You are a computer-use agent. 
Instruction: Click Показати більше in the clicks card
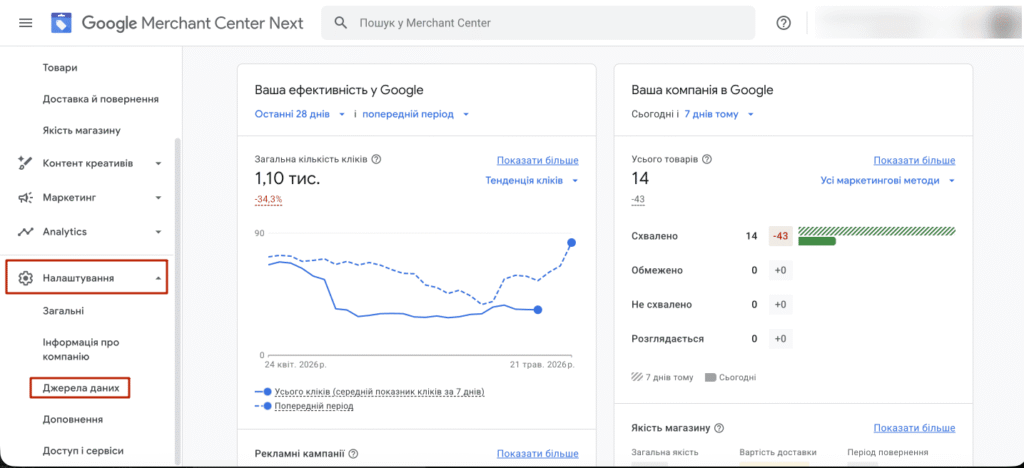[537, 160]
